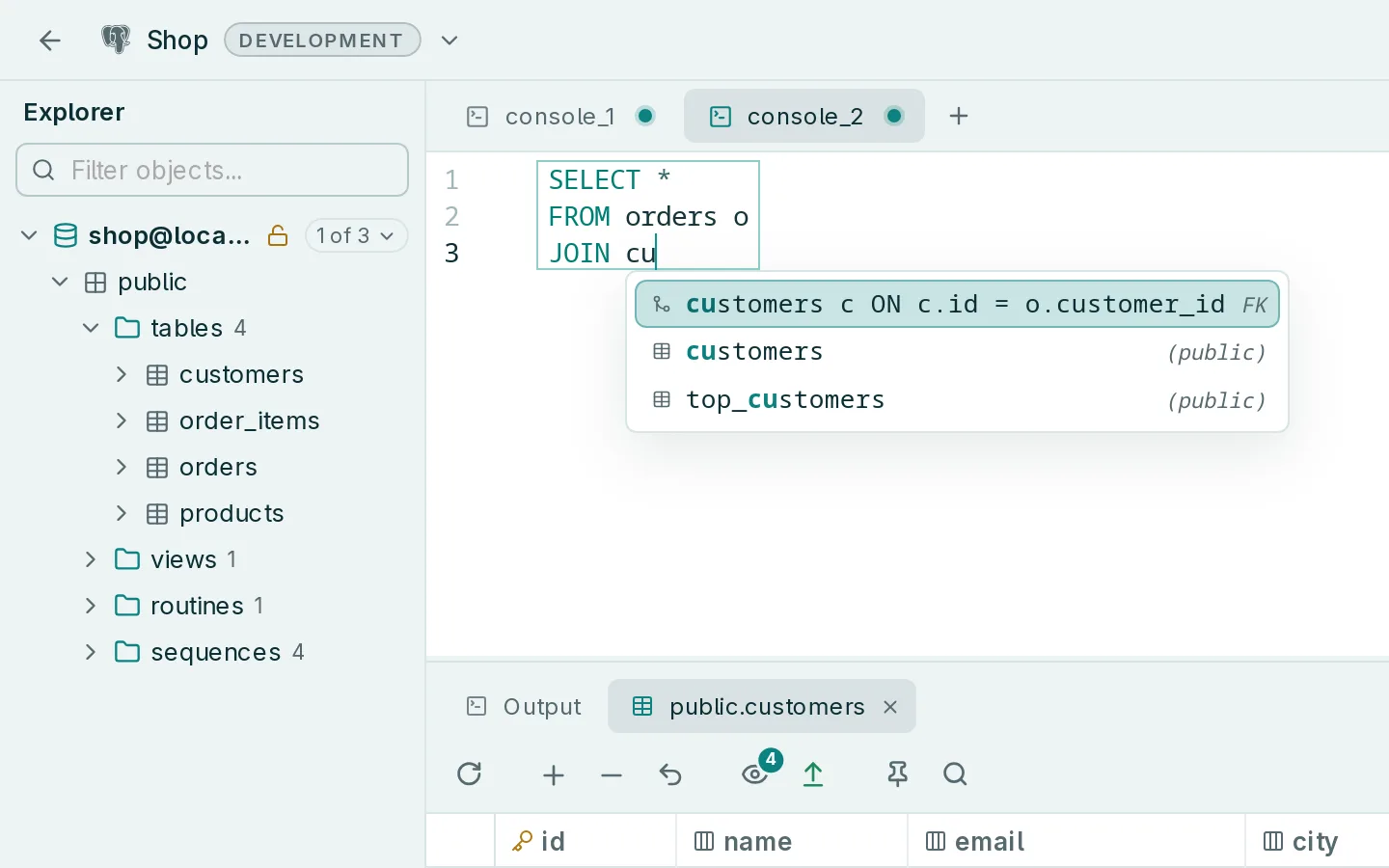Image resolution: width=1389 pixels, height=868 pixels.
Task: Select the products table
Action: point(231,513)
